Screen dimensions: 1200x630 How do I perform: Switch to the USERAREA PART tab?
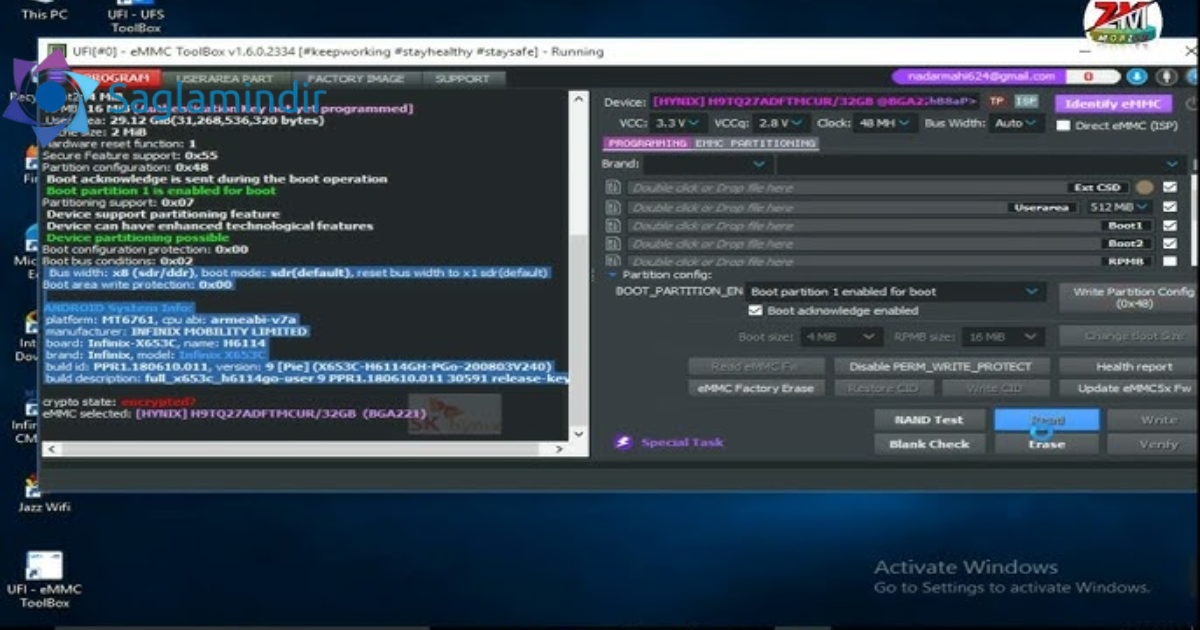pos(225,78)
